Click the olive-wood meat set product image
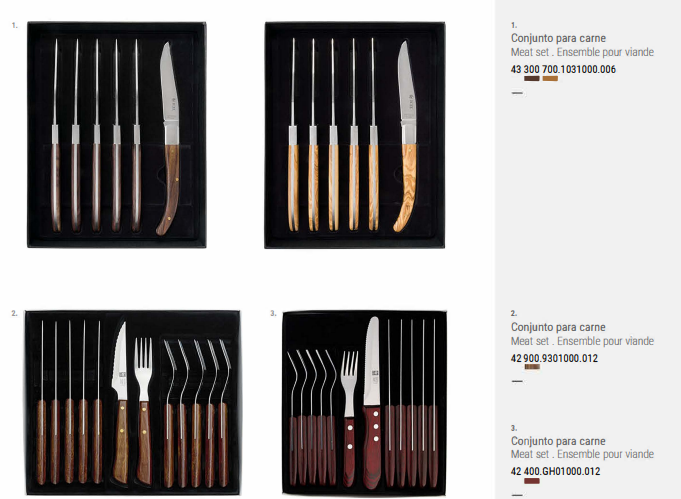Image resolution: width=681 pixels, height=499 pixels. coord(355,135)
